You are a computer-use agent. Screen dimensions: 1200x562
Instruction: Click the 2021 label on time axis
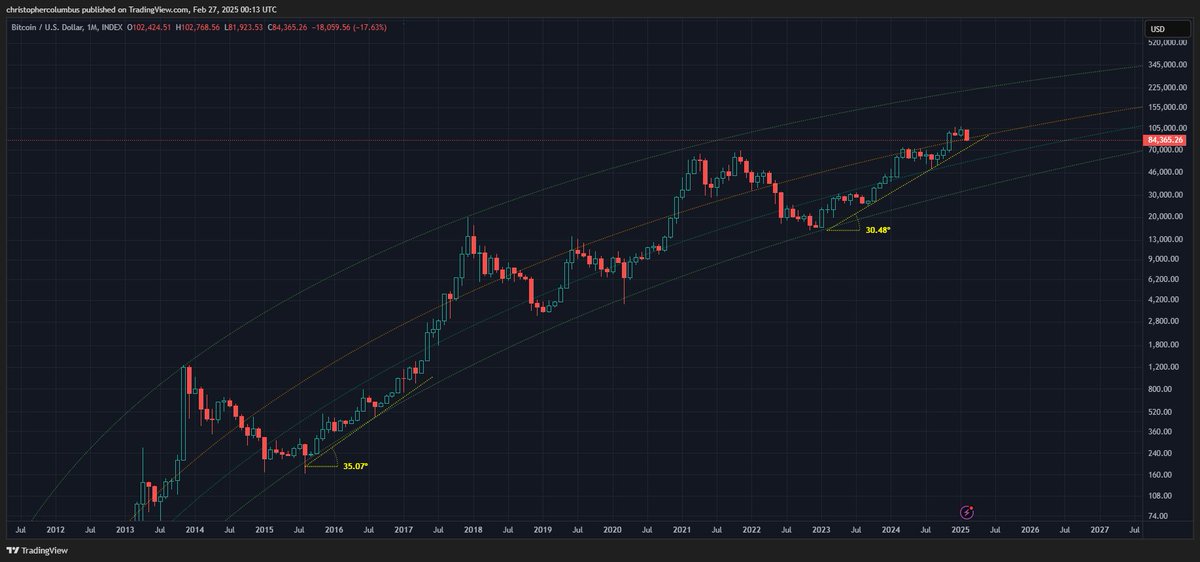(x=682, y=528)
